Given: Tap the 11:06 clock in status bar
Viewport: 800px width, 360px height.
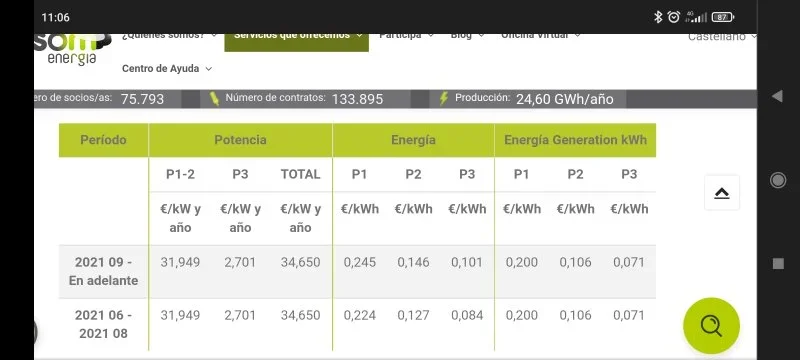Looking at the screenshot, I should (56, 17).
